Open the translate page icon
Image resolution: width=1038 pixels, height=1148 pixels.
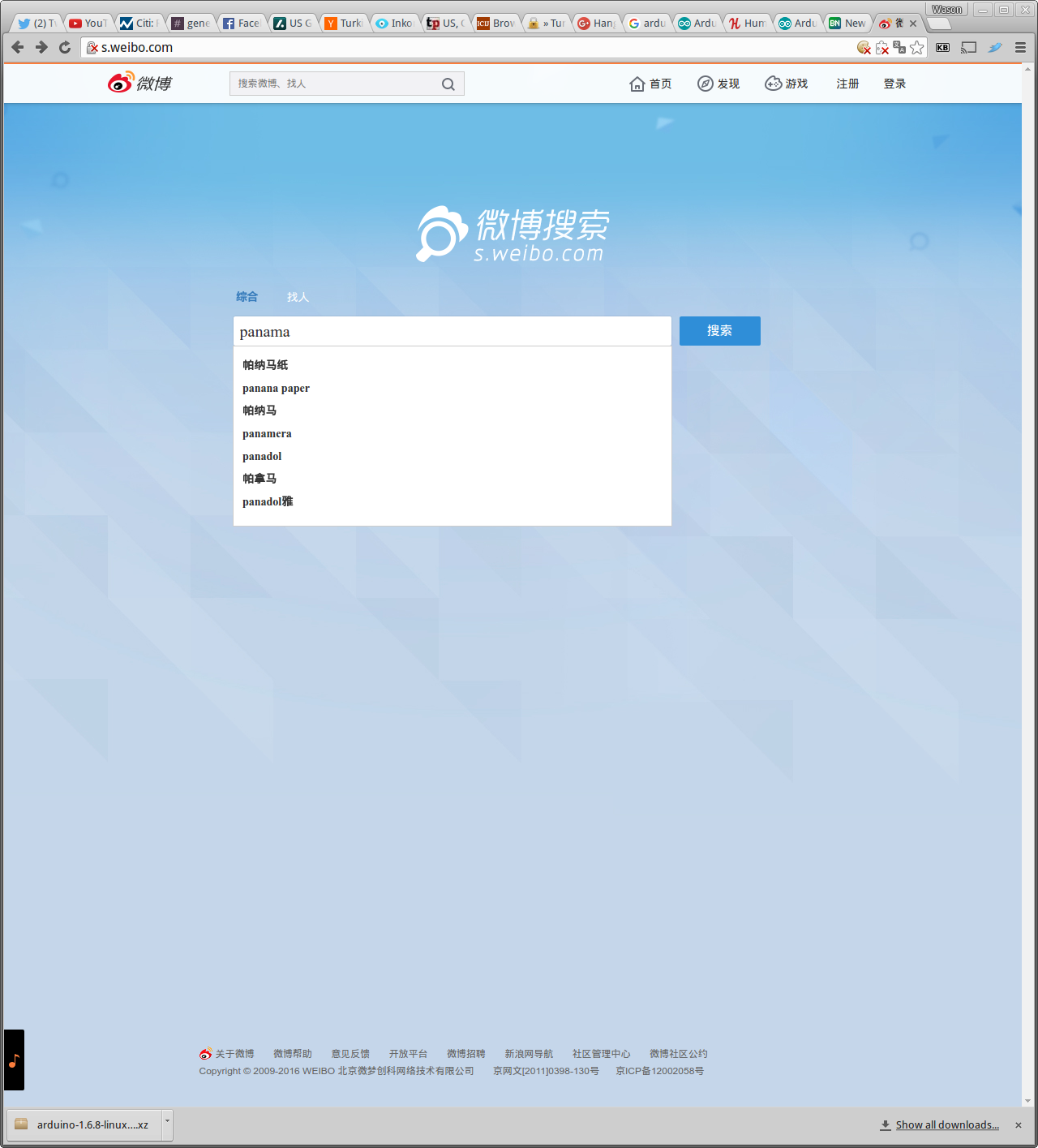[x=899, y=48]
